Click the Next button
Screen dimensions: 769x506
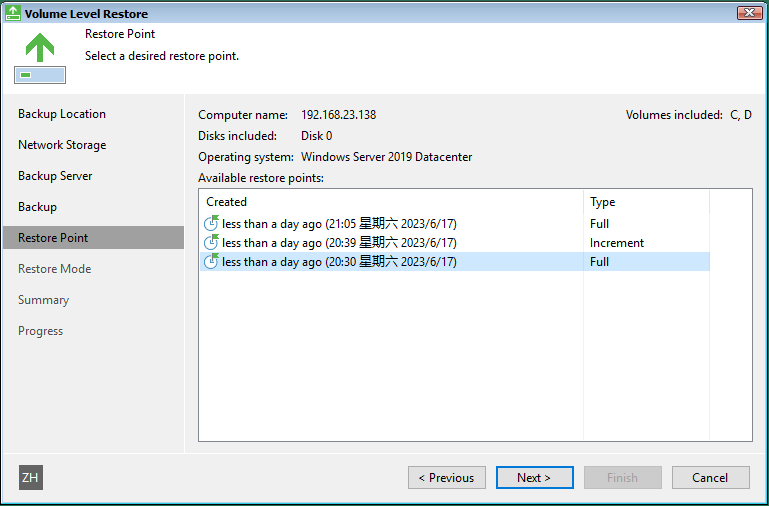point(535,477)
